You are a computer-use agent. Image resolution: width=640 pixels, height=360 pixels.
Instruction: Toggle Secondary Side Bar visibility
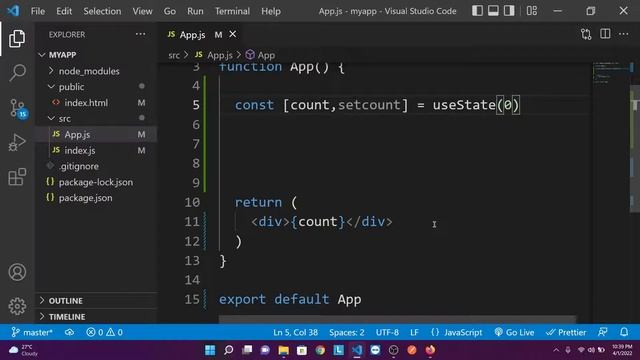coord(509,11)
